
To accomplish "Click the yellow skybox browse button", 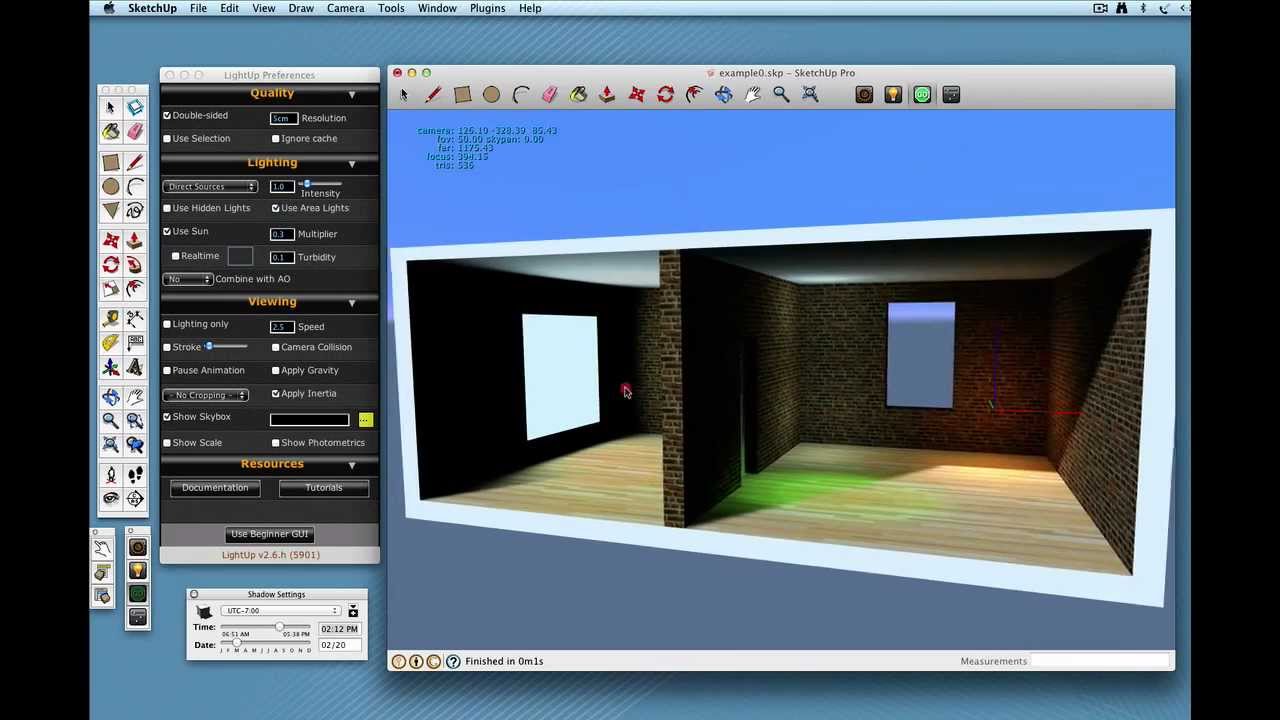I will tap(365, 420).
